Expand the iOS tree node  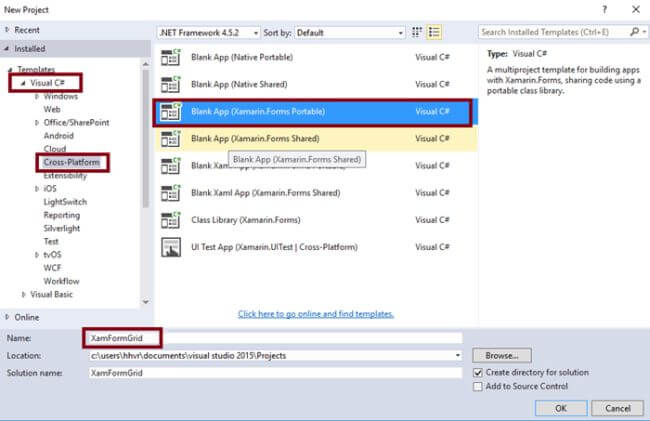pos(37,189)
